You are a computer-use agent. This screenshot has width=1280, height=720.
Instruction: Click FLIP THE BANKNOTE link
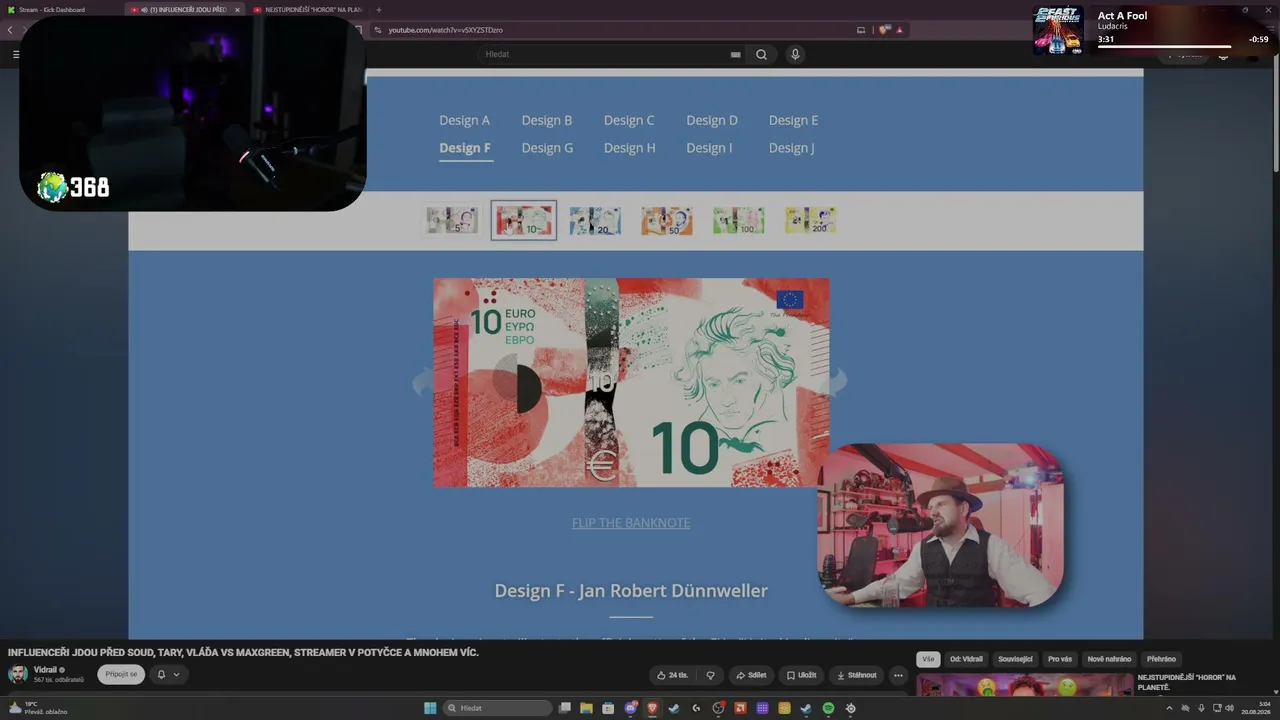coord(631,523)
